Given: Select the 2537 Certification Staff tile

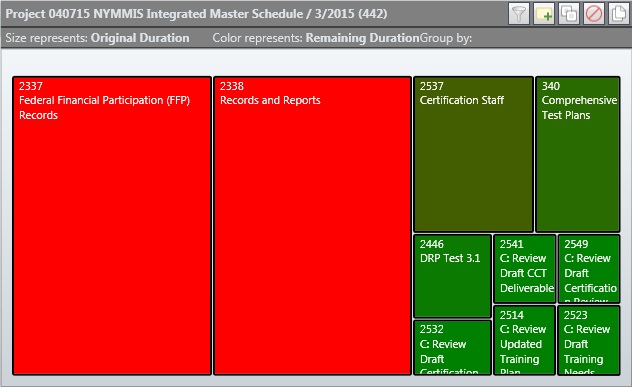Looking at the screenshot, I should tap(473, 154).
